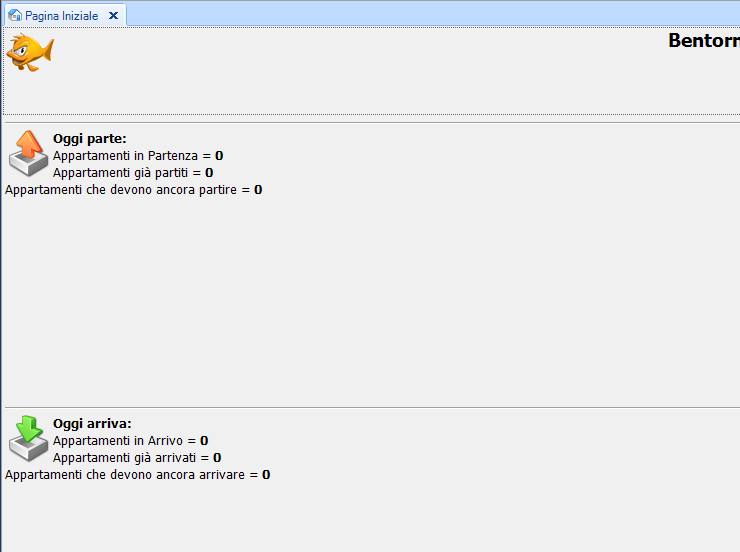
Task: Click zero value after 'devono ancora partire'
Action: point(258,189)
